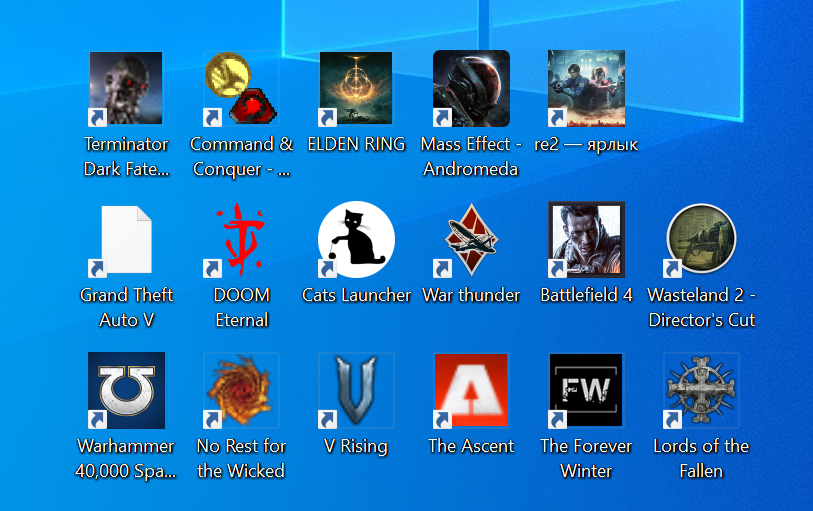Click the 'DOOM Eternal' text label

tap(242, 307)
